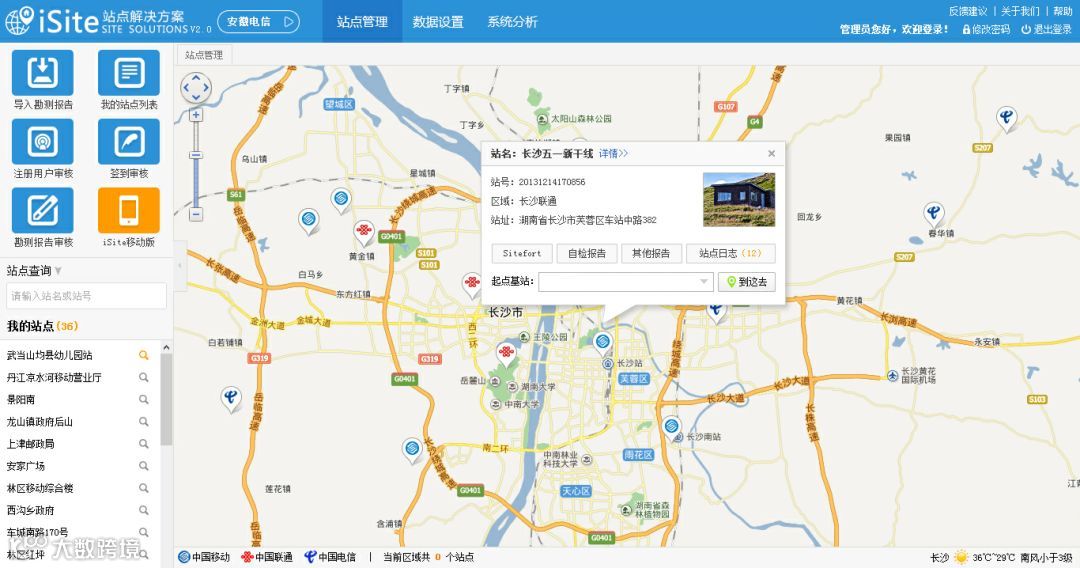Switch to 站点管理 top menu
Screen dimensions: 1080x568
[362, 22]
